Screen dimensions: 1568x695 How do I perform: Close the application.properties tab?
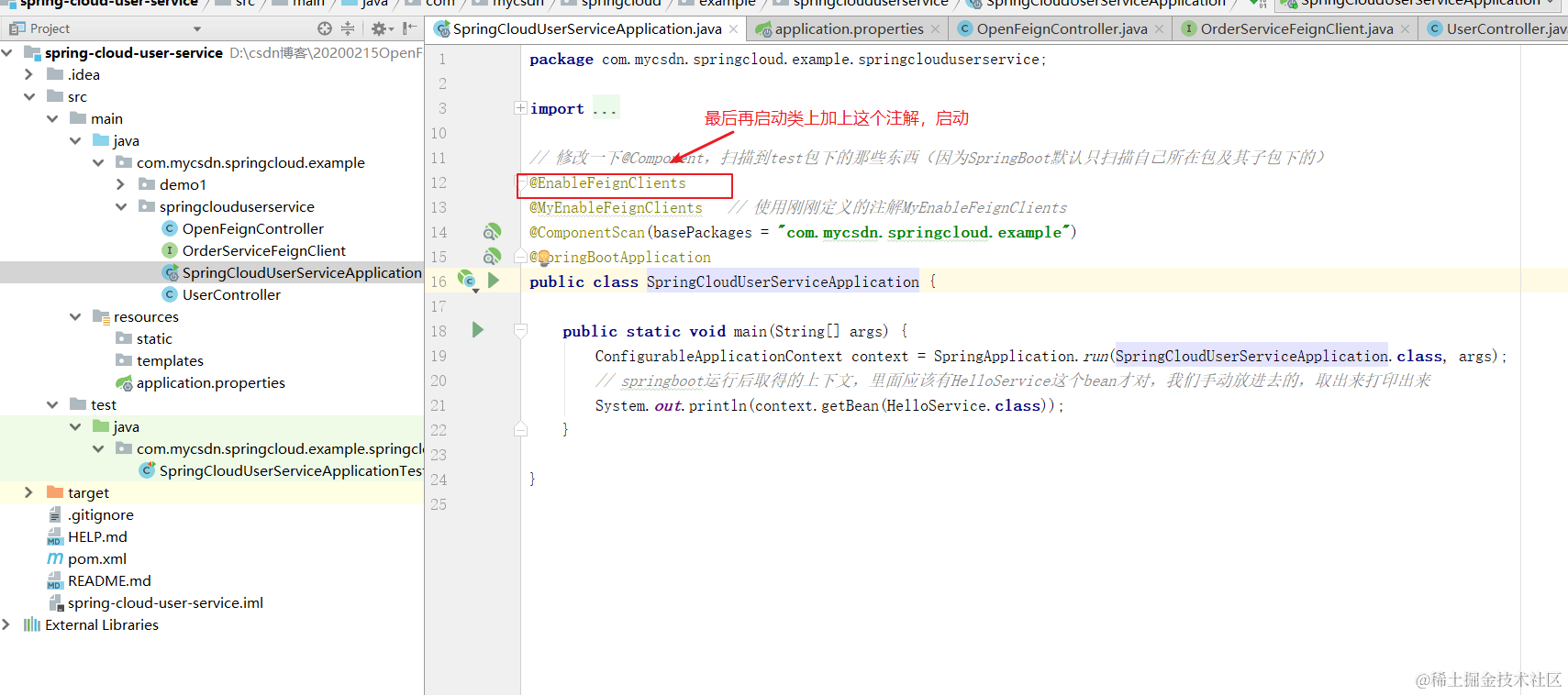tap(935, 29)
